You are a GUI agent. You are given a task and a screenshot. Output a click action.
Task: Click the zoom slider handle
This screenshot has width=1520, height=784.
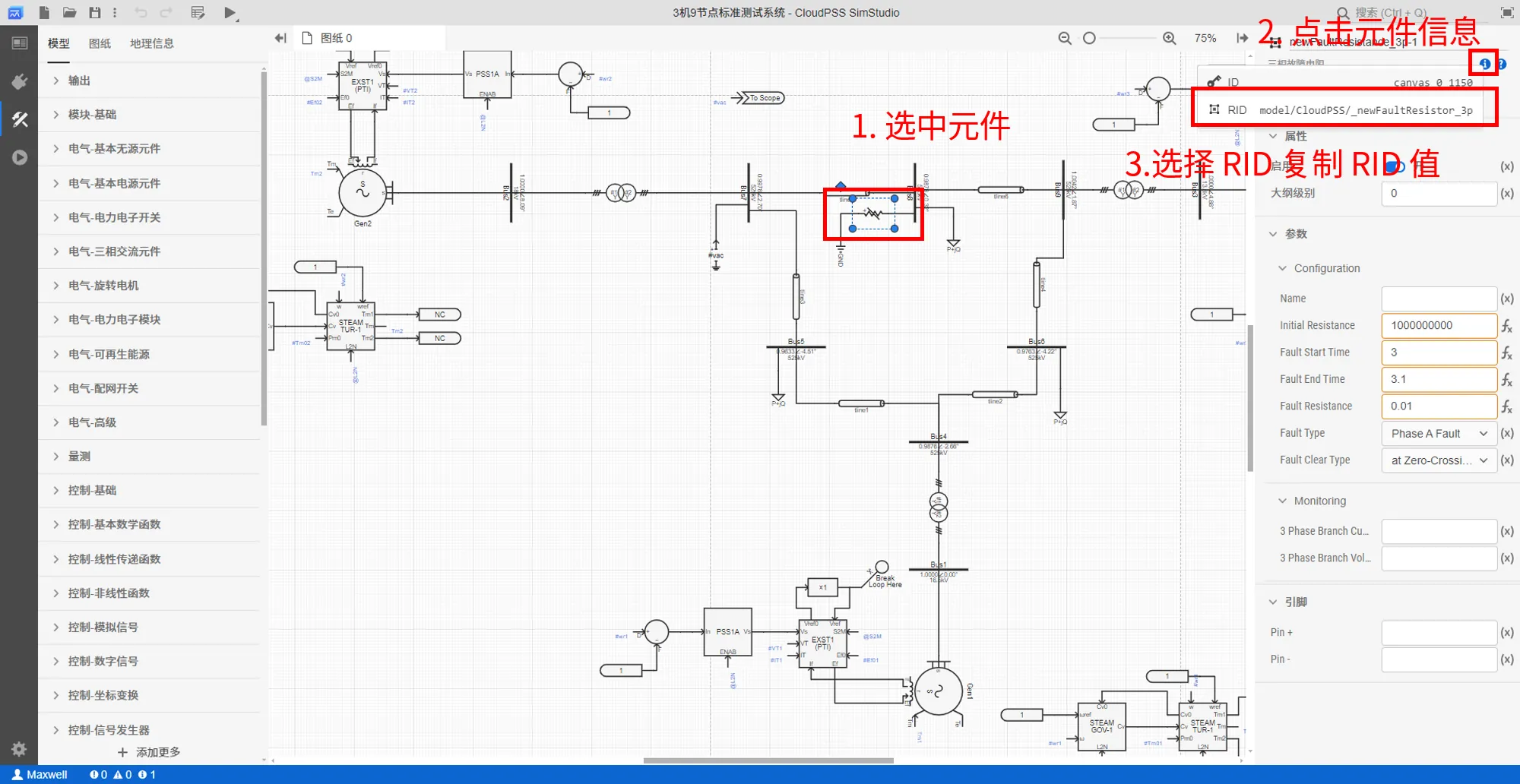pyautogui.click(x=1089, y=38)
